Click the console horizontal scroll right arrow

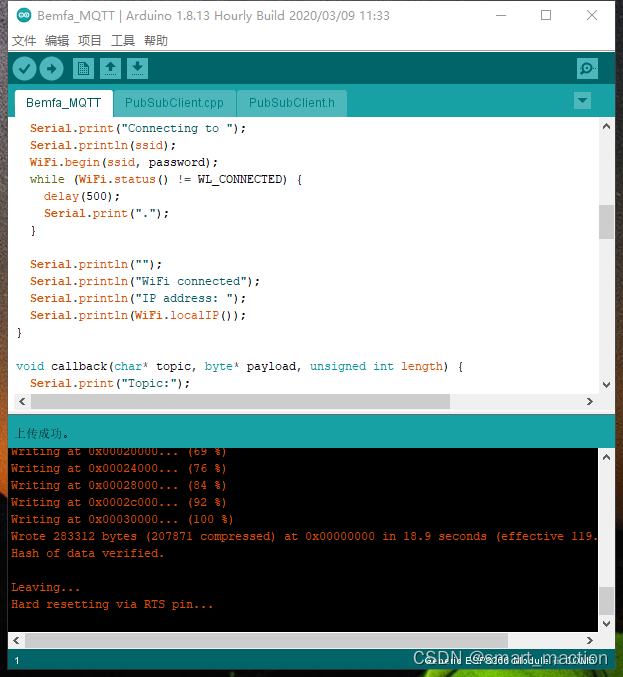coord(590,640)
